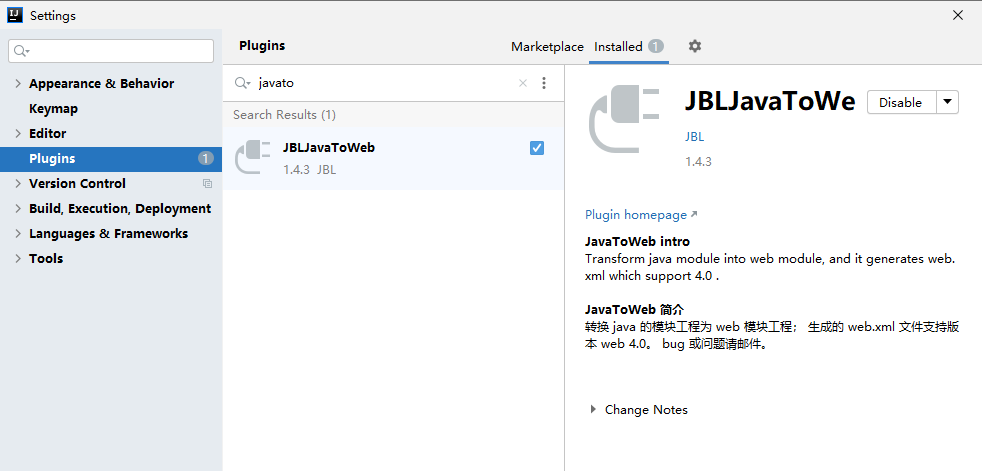
Task: Click the large plugin logo in details pane
Action: click(x=624, y=118)
